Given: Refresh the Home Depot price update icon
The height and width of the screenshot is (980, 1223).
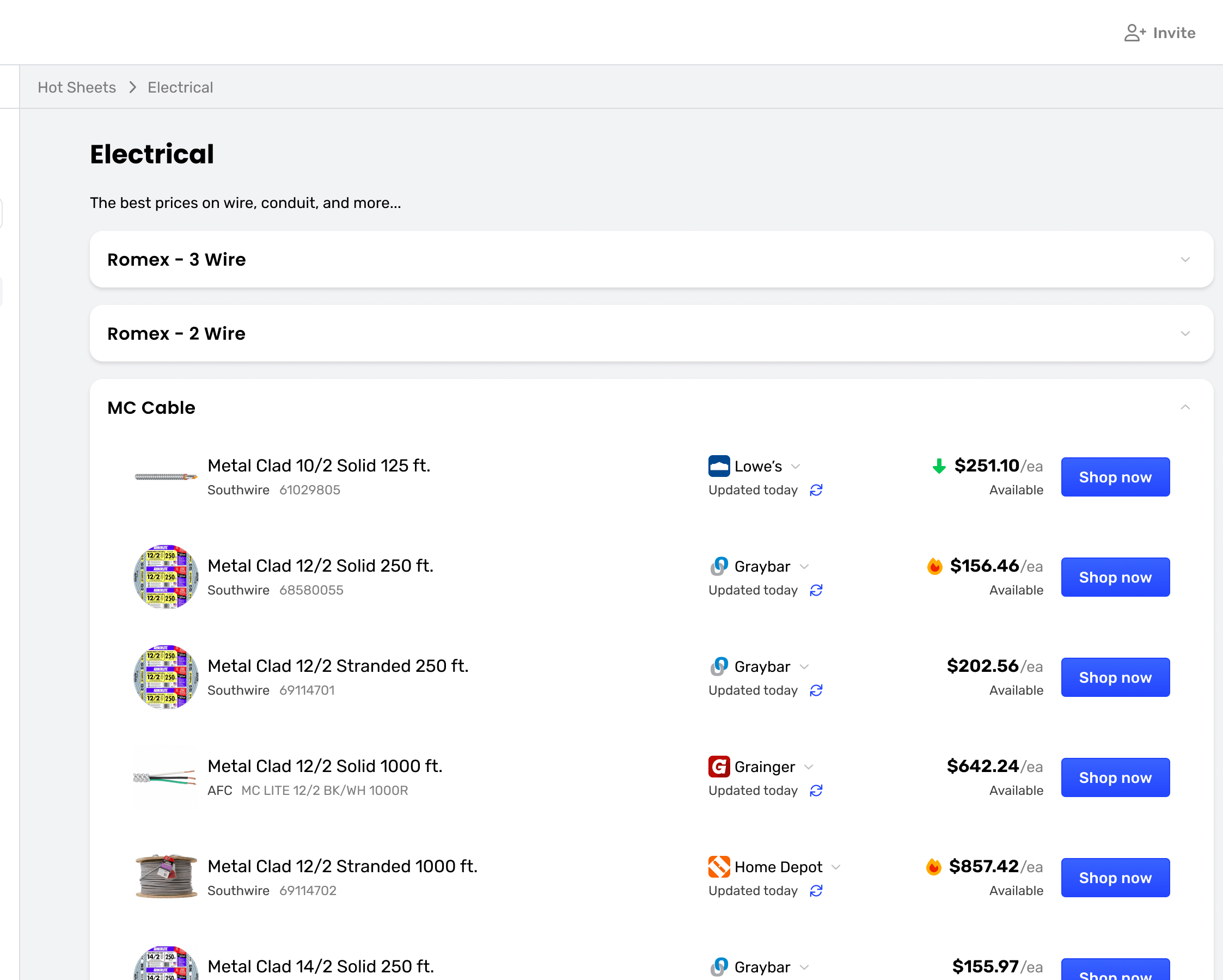Looking at the screenshot, I should [x=816, y=891].
